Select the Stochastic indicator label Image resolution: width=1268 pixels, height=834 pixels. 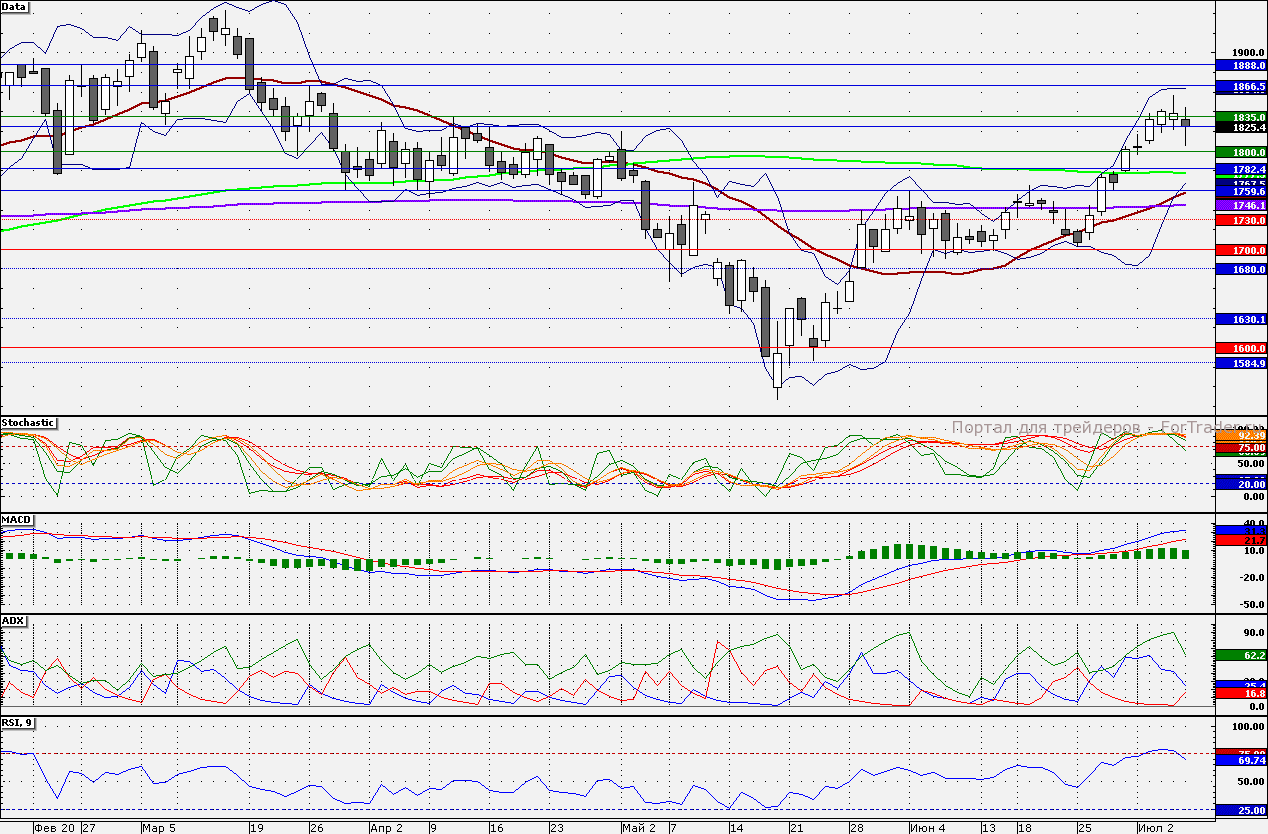click(29, 423)
